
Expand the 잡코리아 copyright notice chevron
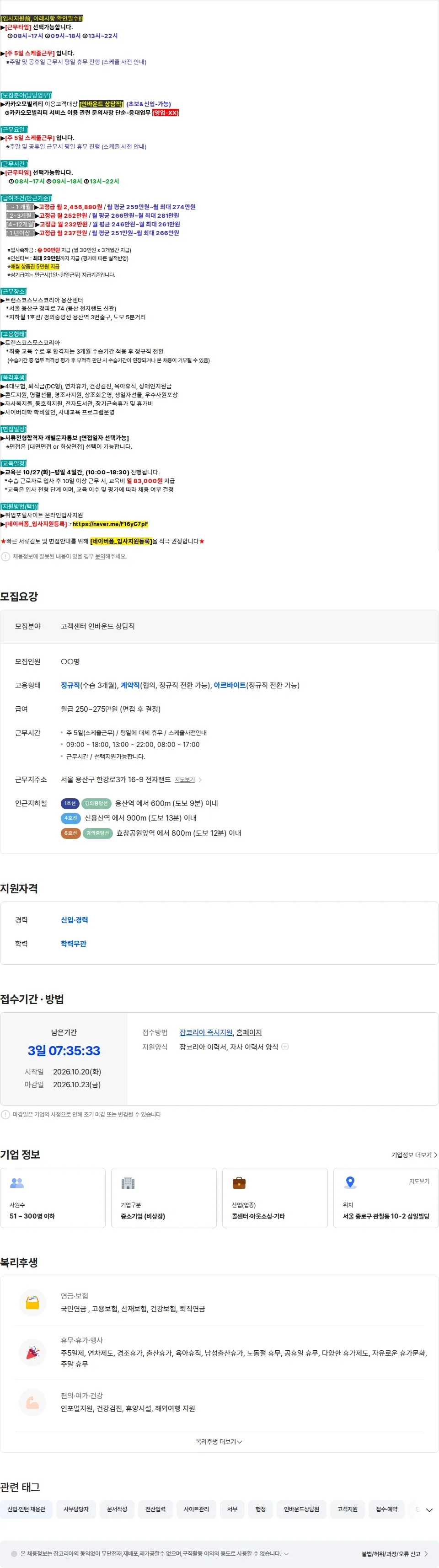point(286,1553)
